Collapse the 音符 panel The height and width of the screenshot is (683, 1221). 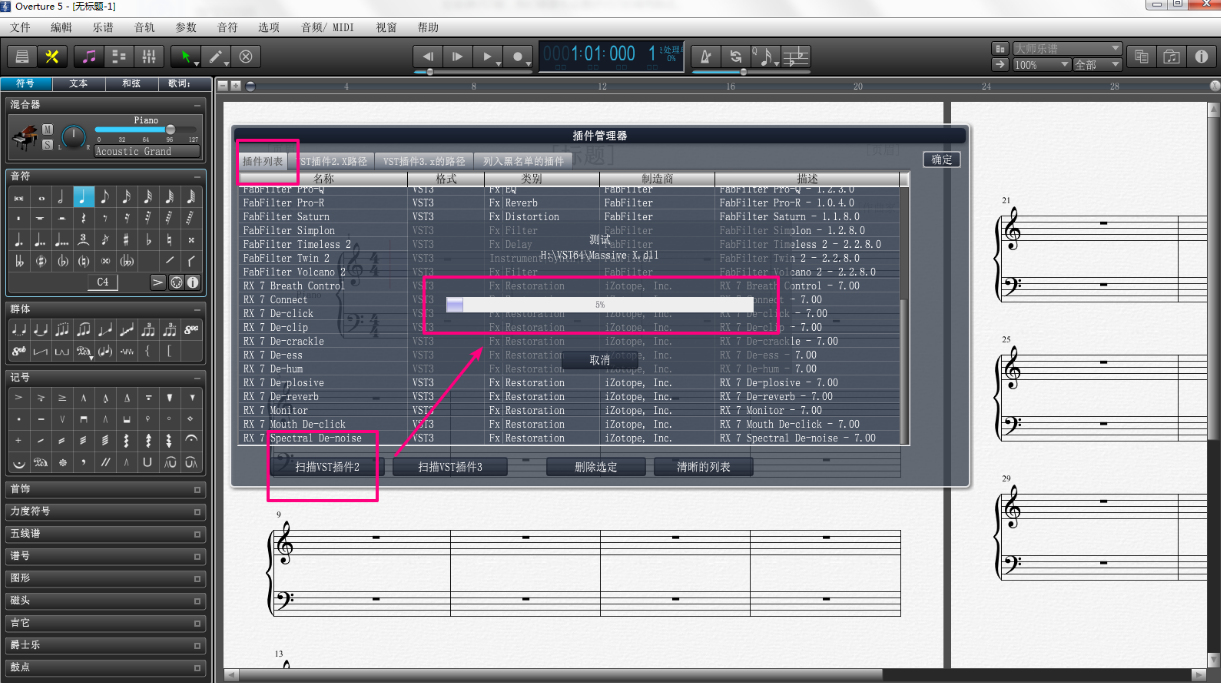tap(198, 176)
